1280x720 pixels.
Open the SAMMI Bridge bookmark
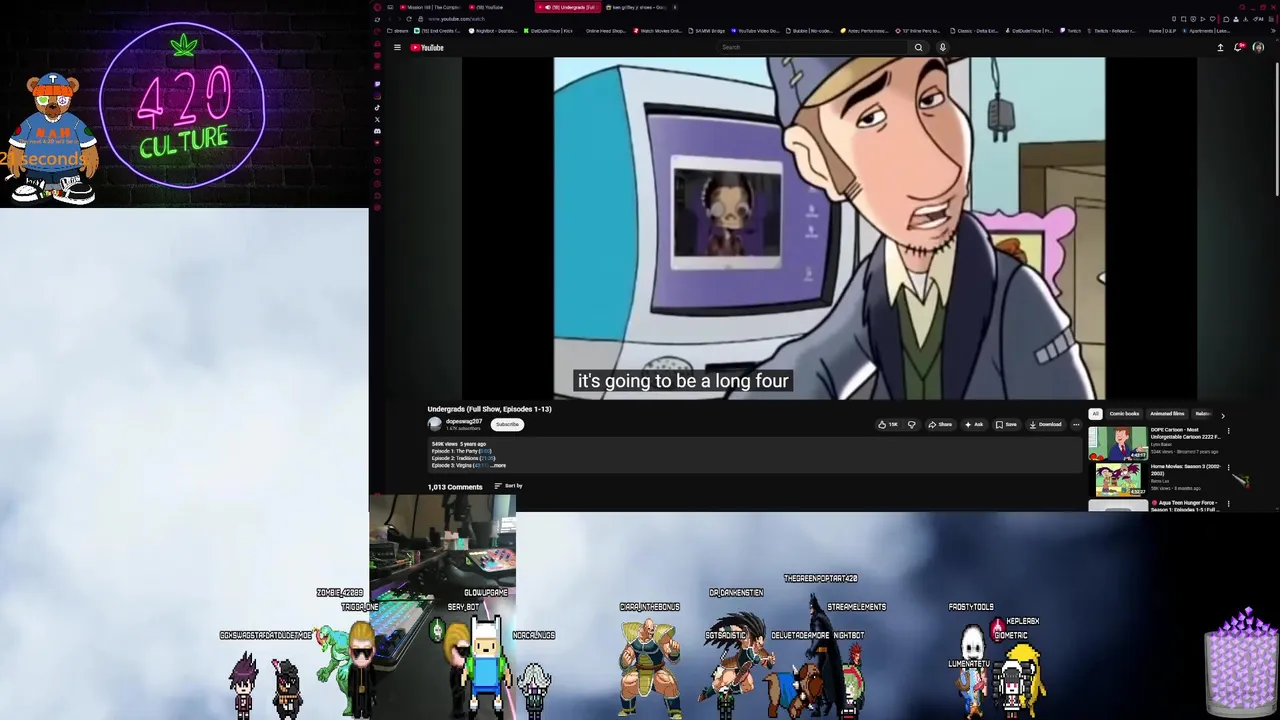click(707, 31)
